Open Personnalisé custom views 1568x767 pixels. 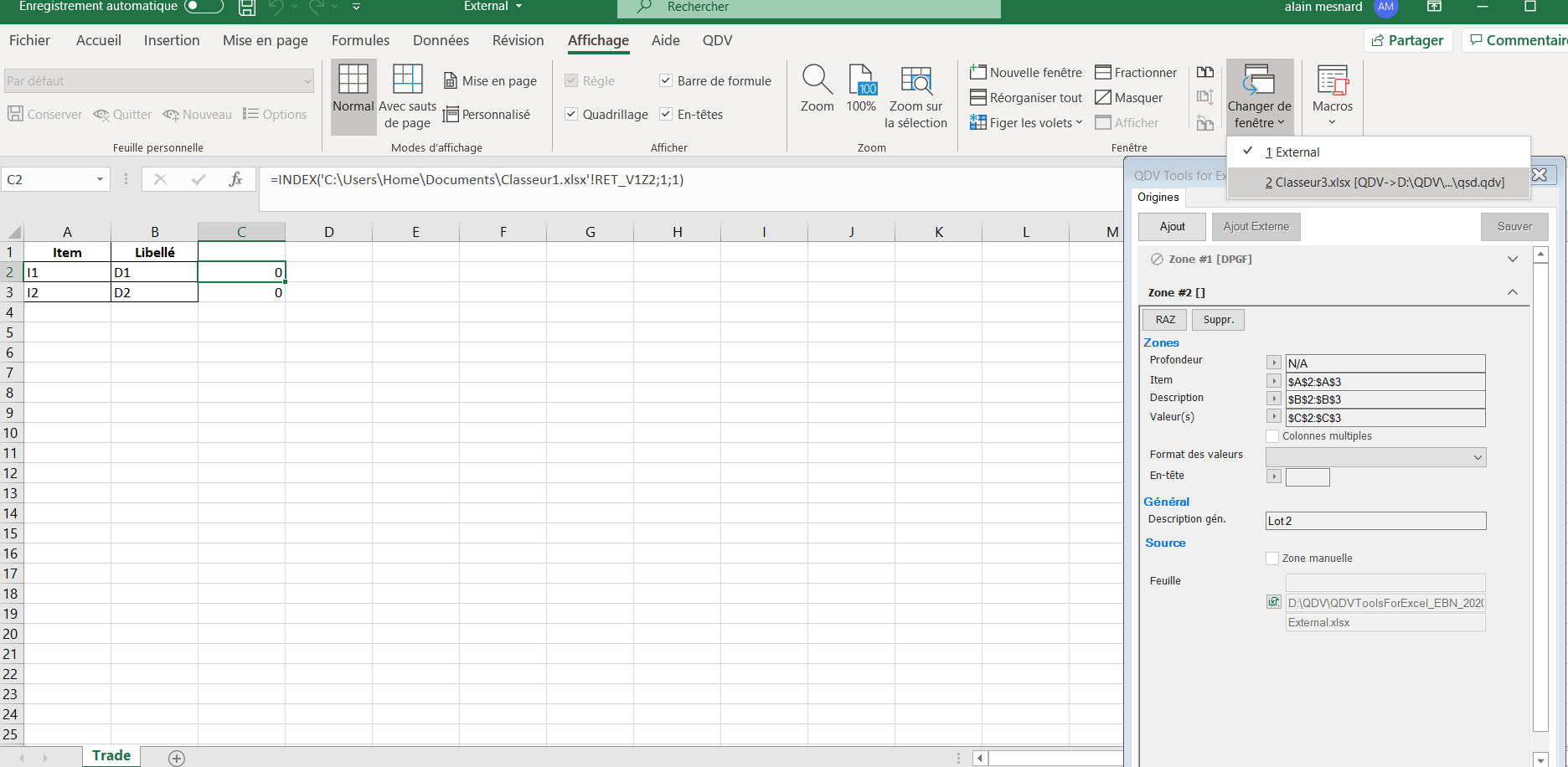[x=487, y=115]
